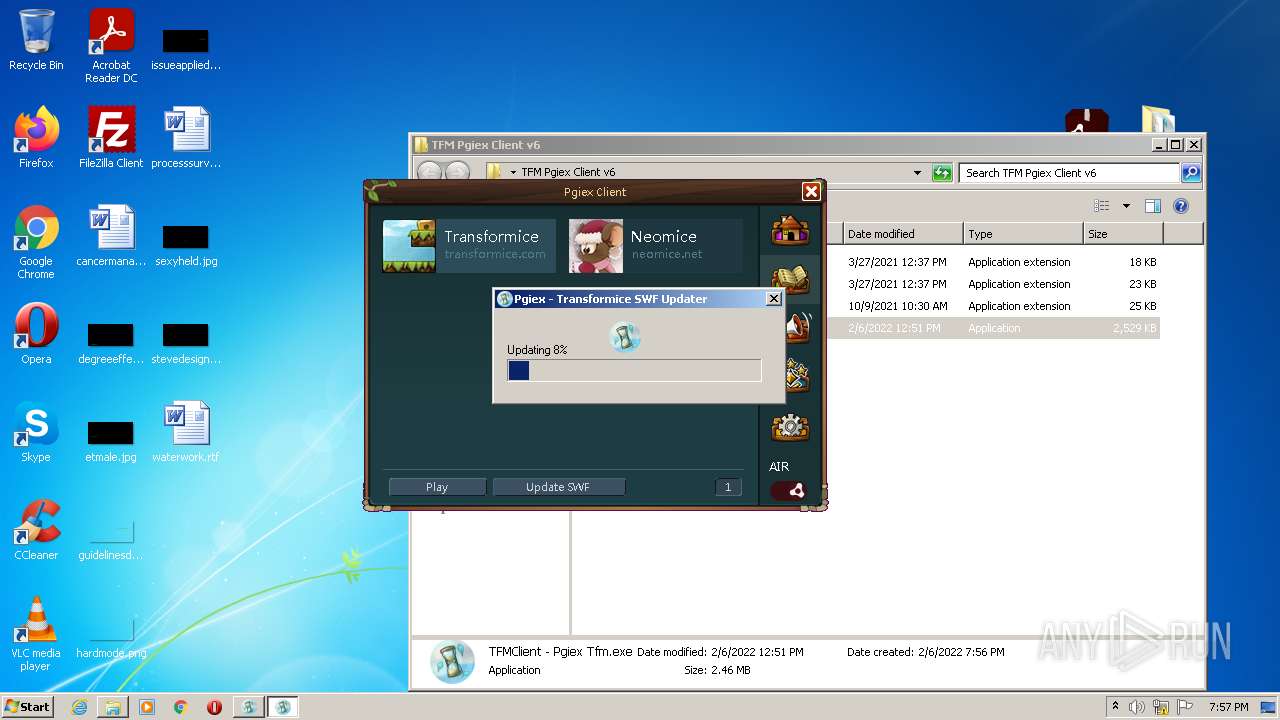The image size is (1280, 720).
Task: Click the Updating progress bar
Action: (634, 370)
